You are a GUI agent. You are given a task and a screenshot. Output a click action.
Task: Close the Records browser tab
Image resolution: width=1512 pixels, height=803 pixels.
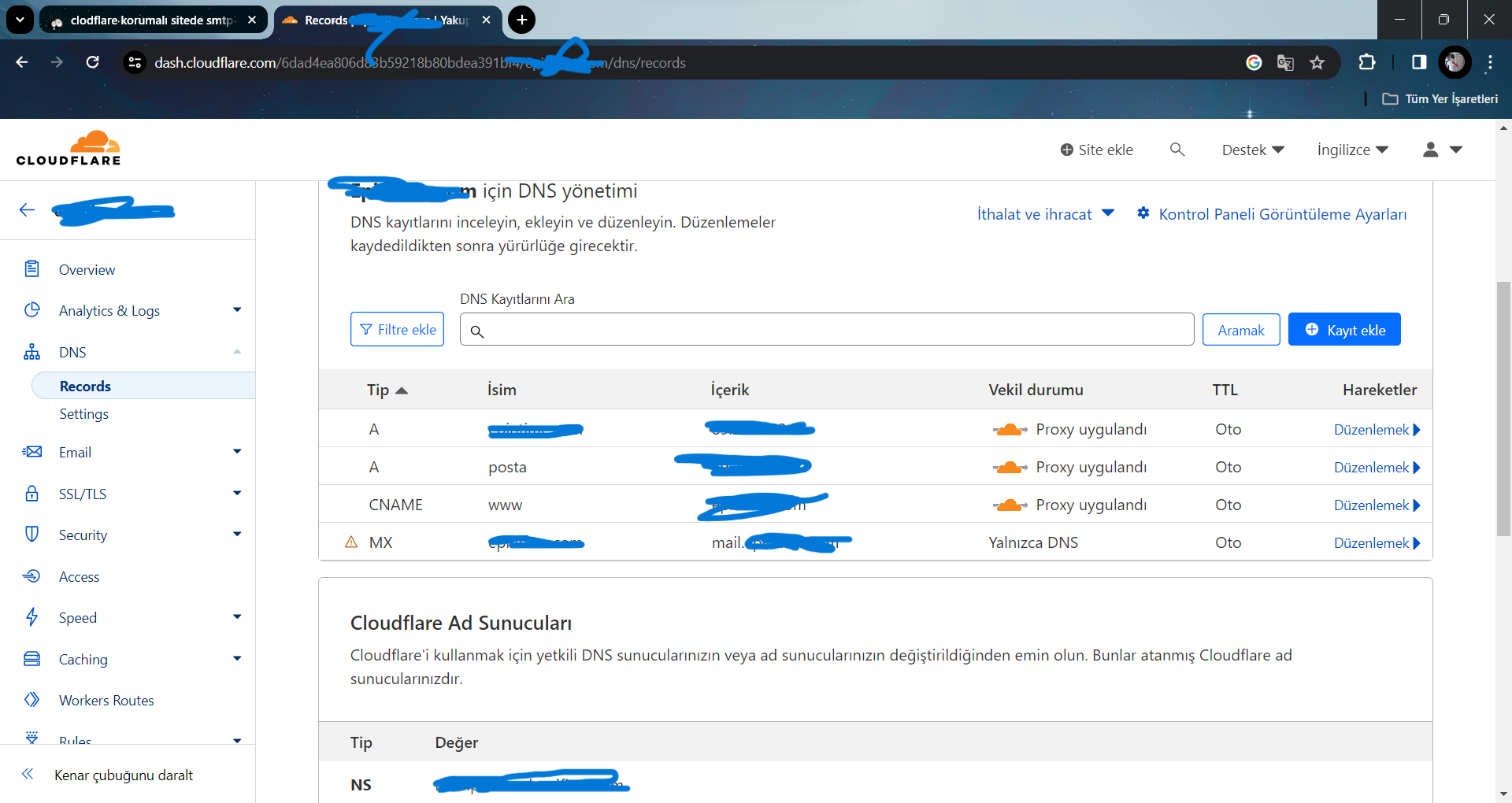(x=486, y=20)
